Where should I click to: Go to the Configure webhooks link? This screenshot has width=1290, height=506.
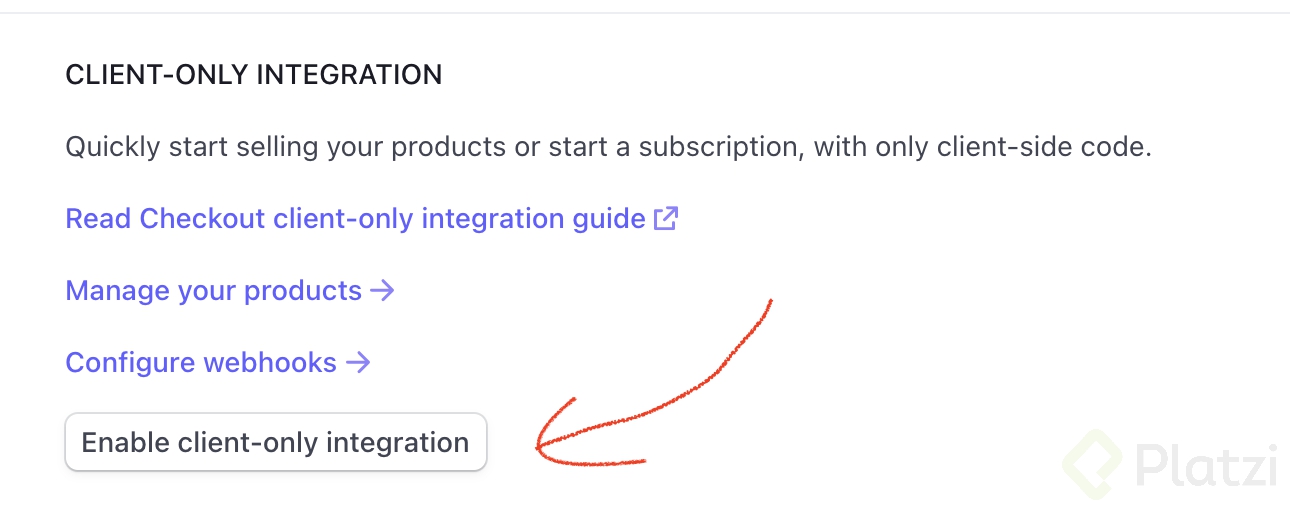(201, 362)
